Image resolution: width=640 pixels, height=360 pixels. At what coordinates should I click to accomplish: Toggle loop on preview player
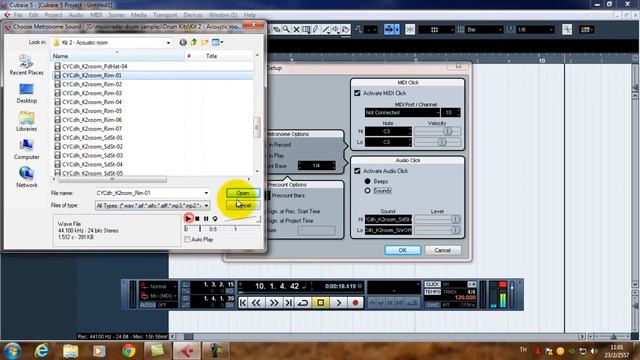(x=215, y=219)
